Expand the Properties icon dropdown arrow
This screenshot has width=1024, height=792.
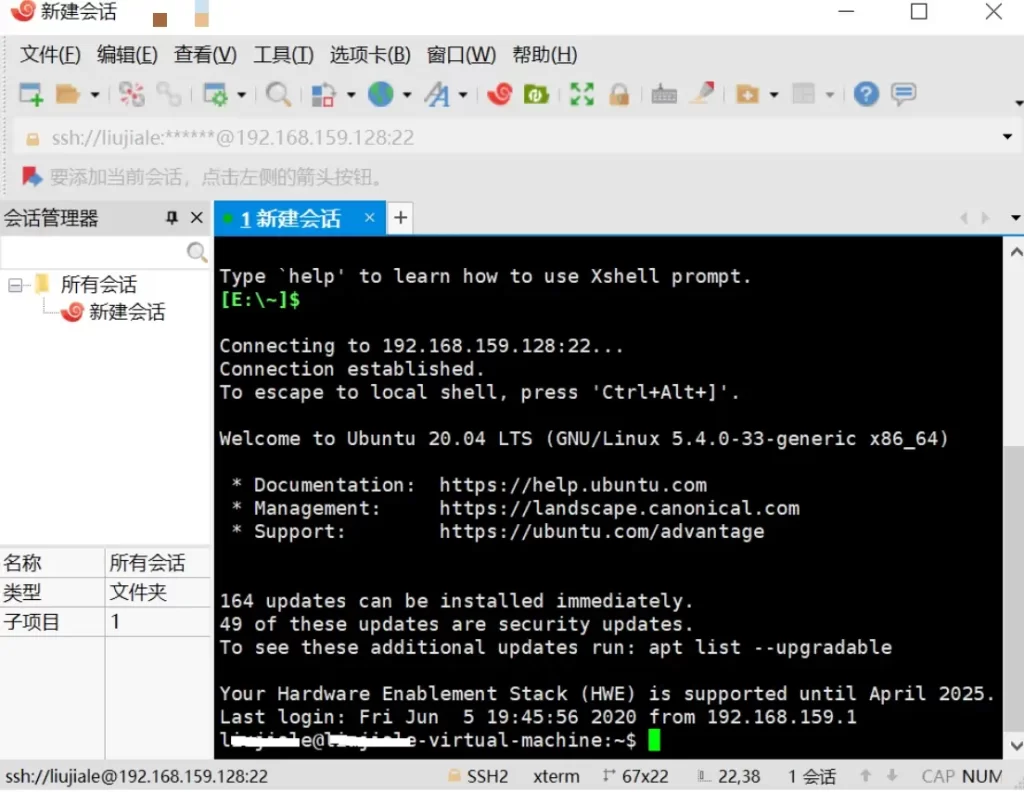(241, 95)
